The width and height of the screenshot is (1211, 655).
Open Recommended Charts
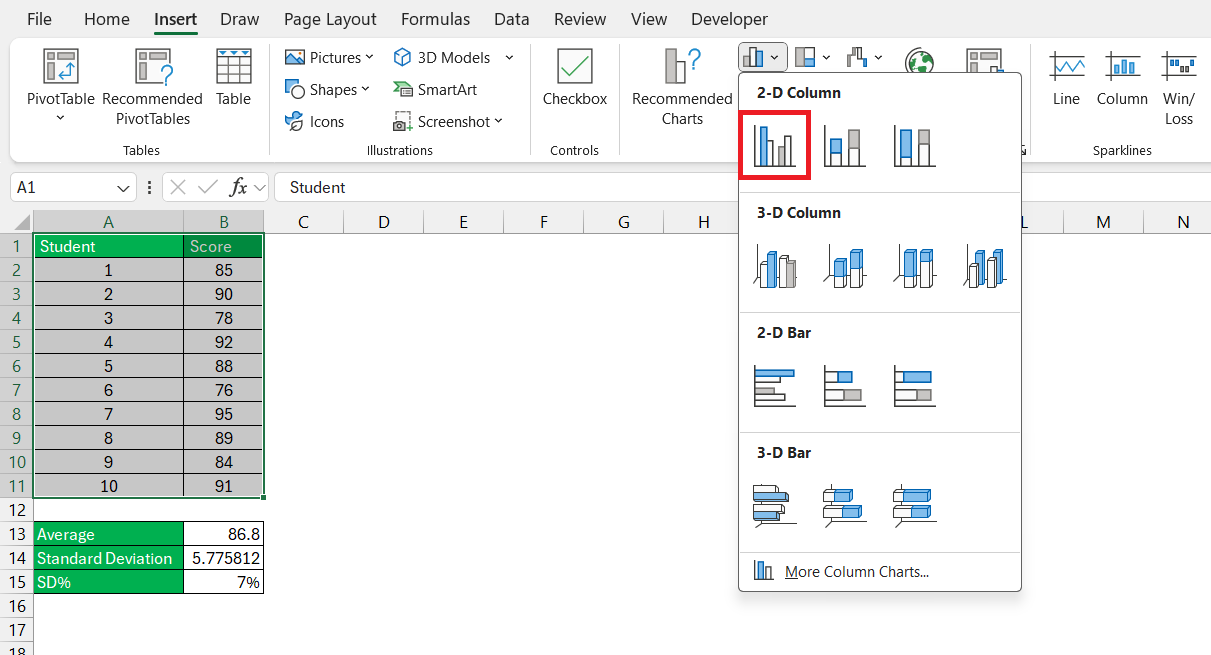tap(682, 87)
